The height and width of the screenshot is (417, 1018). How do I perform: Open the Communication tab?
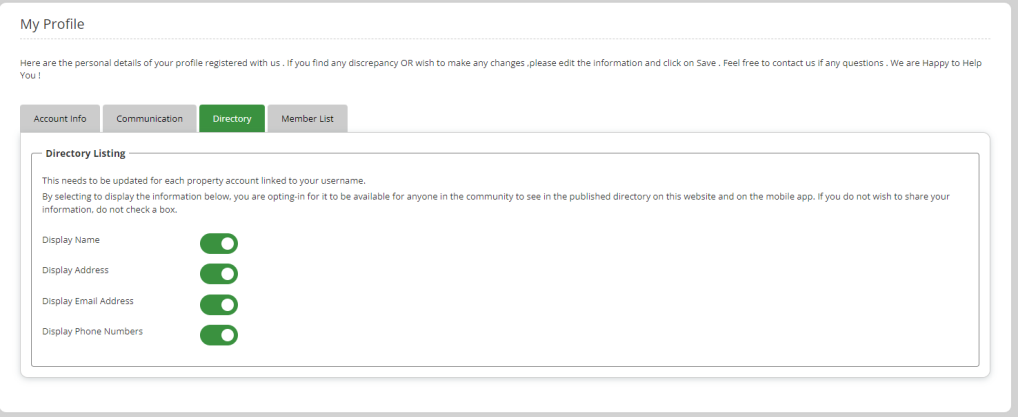[149, 119]
